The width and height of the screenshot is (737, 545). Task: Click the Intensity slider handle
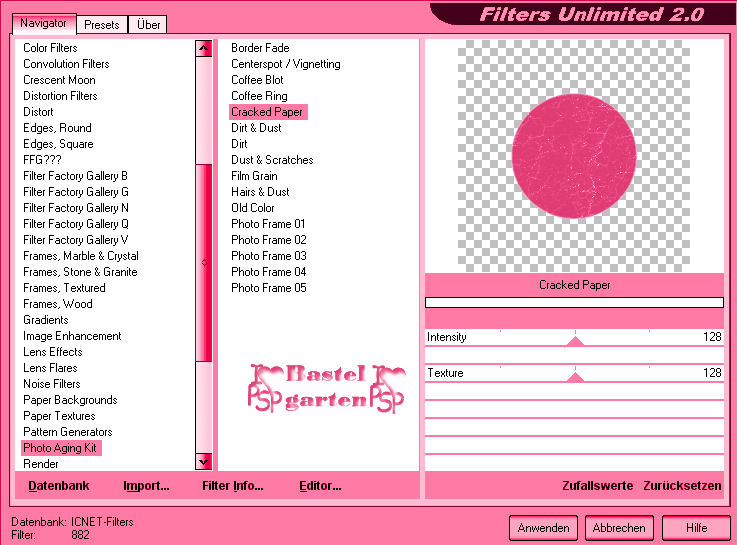pos(574,341)
